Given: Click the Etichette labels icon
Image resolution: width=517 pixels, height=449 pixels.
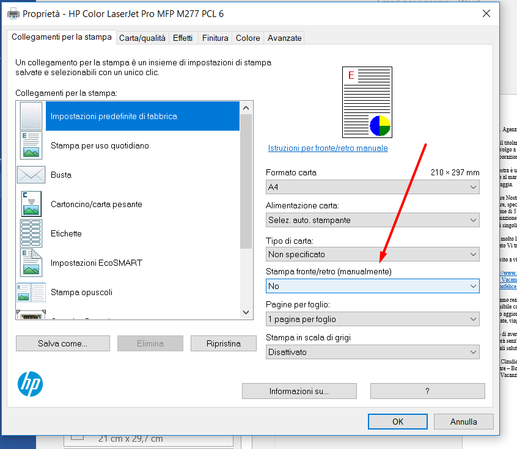Looking at the screenshot, I should [x=31, y=233].
